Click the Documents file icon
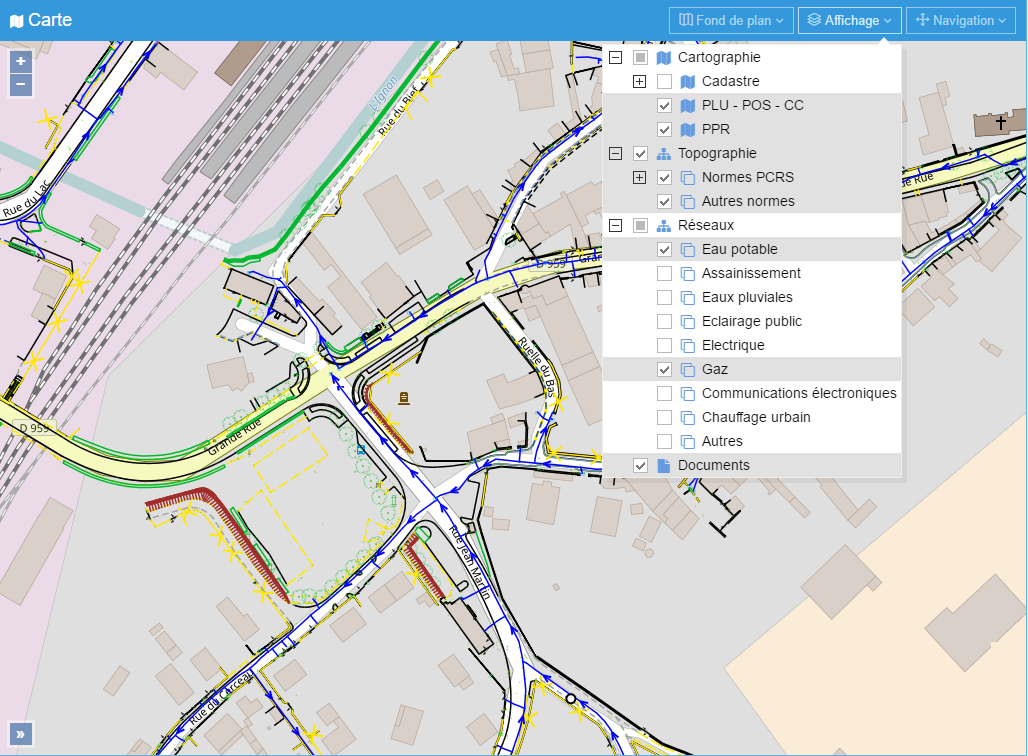1028x756 pixels. tap(664, 466)
